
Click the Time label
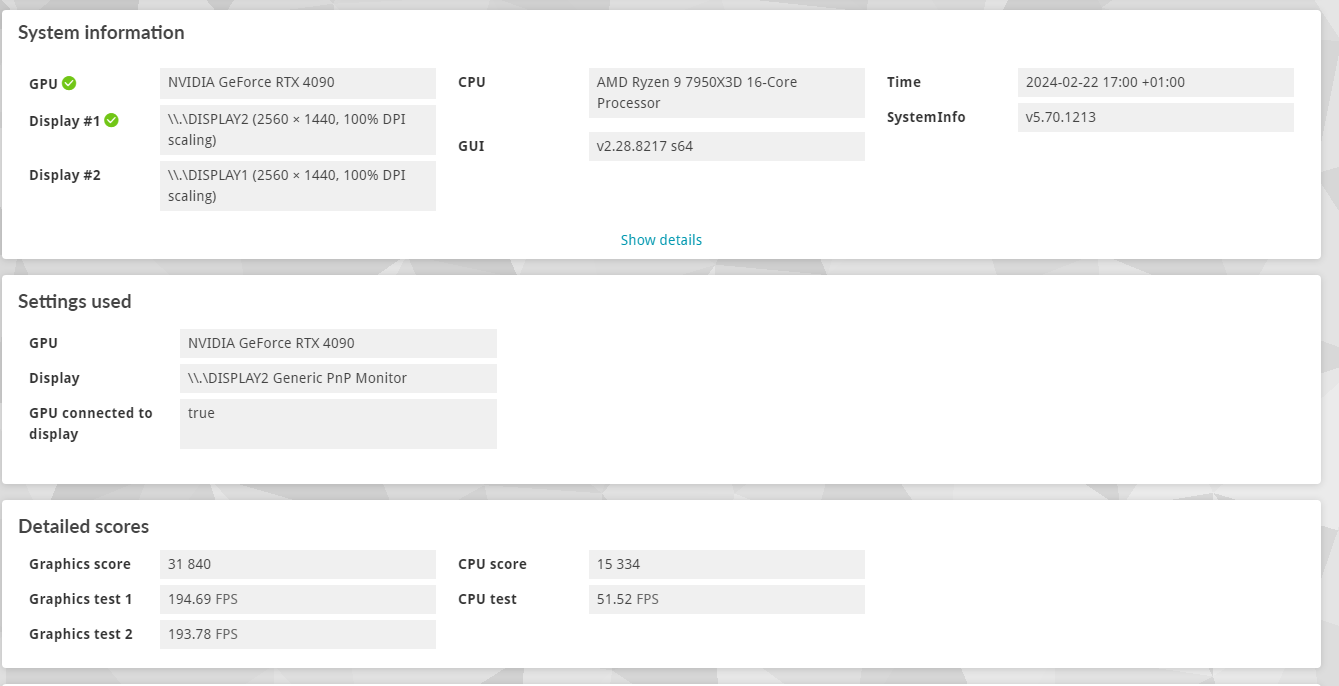click(x=904, y=82)
